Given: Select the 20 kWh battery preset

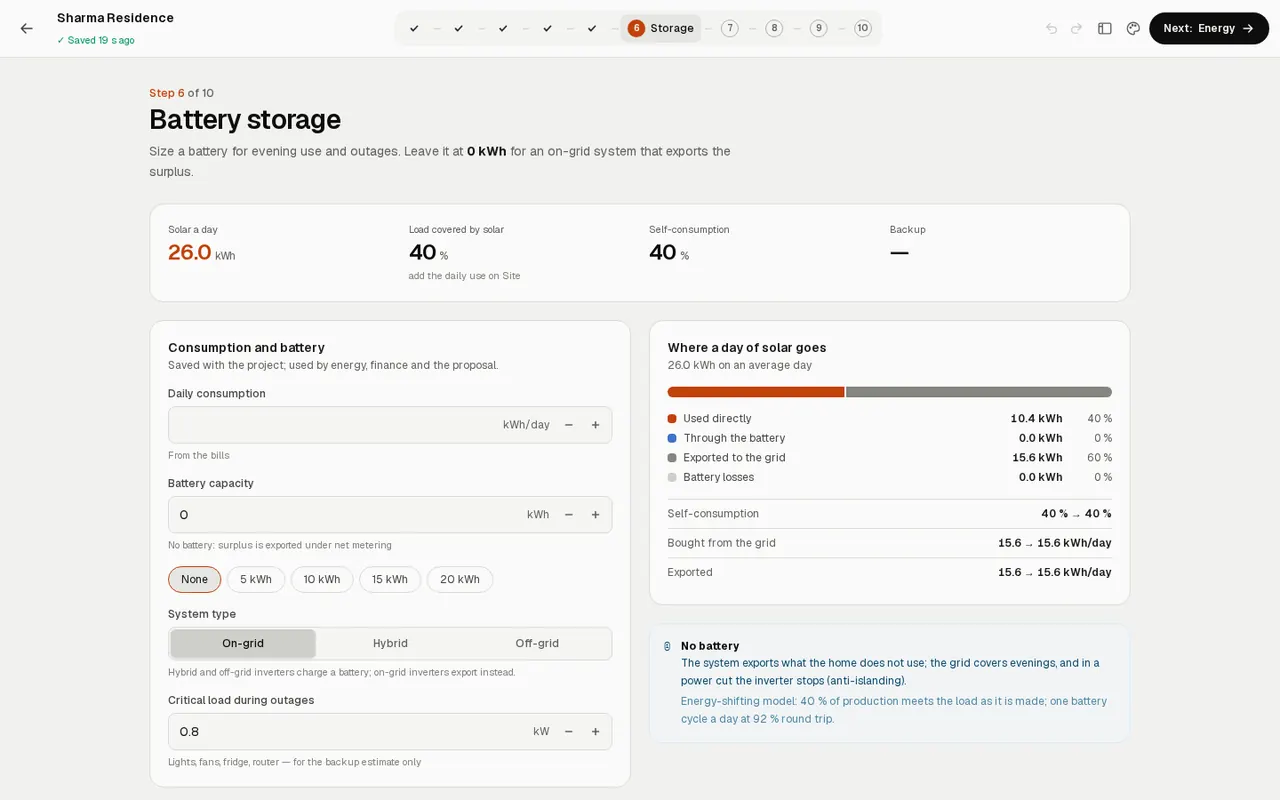Looking at the screenshot, I should [x=460, y=580].
